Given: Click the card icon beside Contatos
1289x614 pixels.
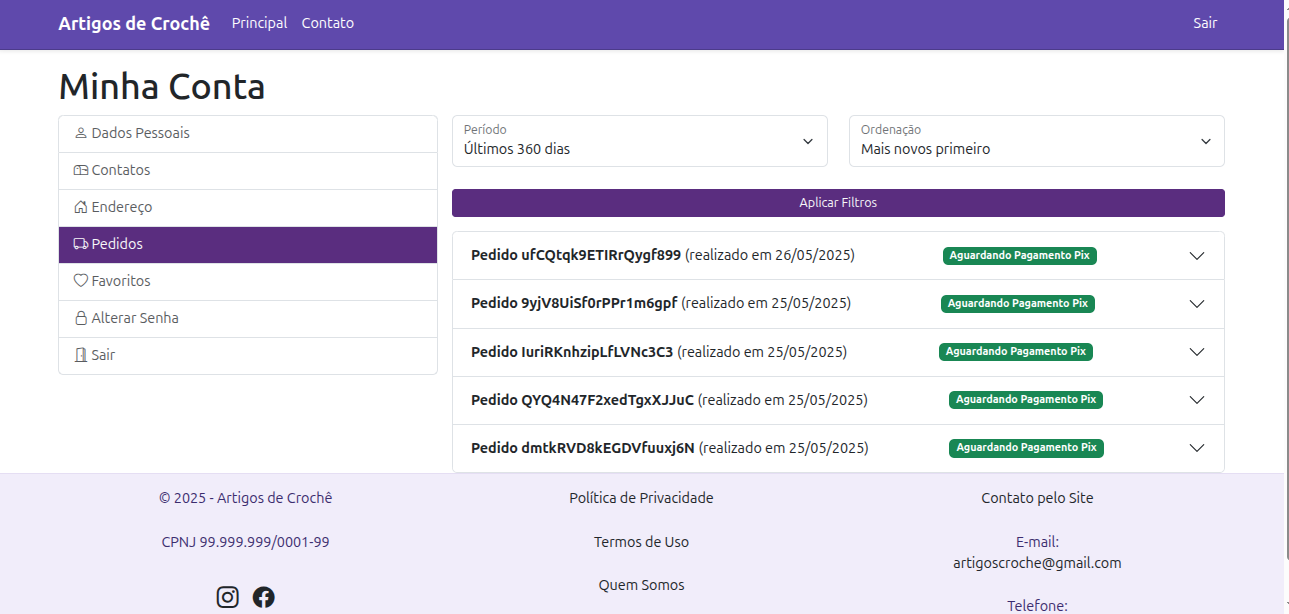Looking at the screenshot, I should click(81, 170).
